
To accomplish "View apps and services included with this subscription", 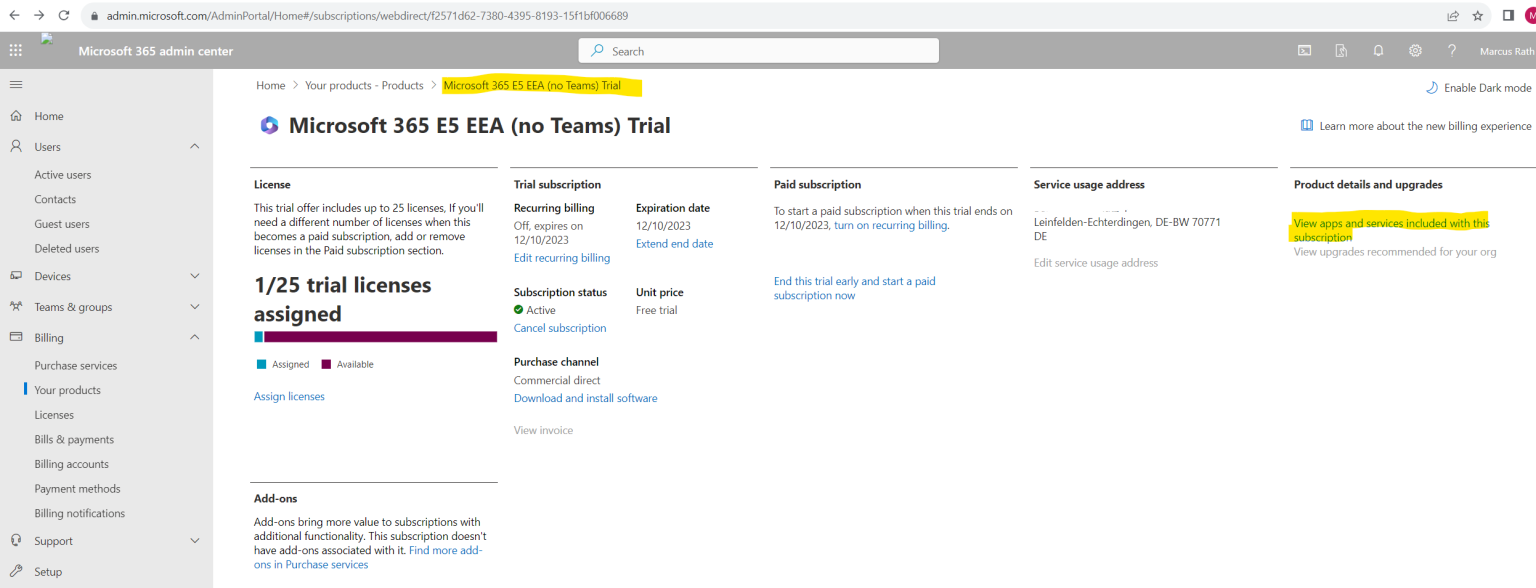I will (x=1391, y=230).
